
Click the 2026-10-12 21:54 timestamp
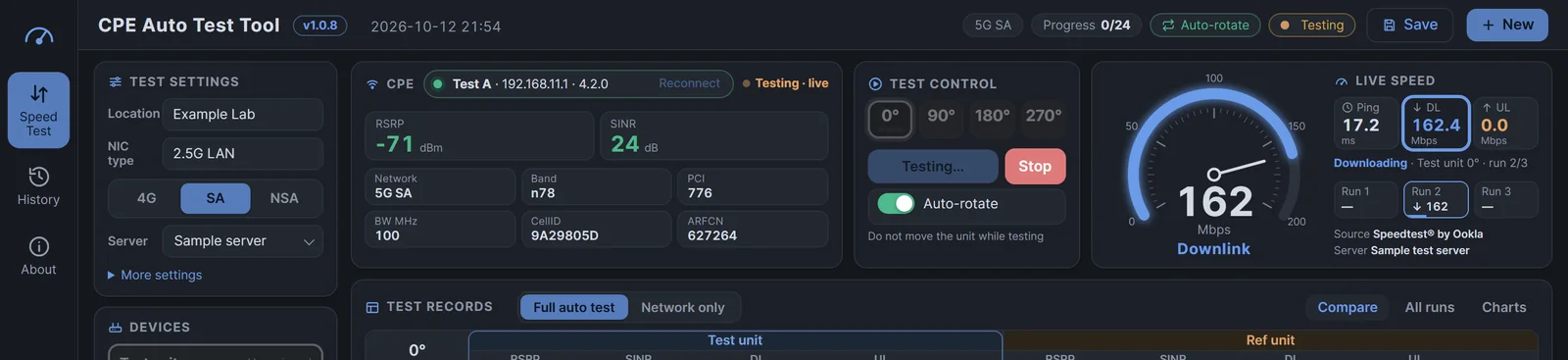click(x=435, y=26)
